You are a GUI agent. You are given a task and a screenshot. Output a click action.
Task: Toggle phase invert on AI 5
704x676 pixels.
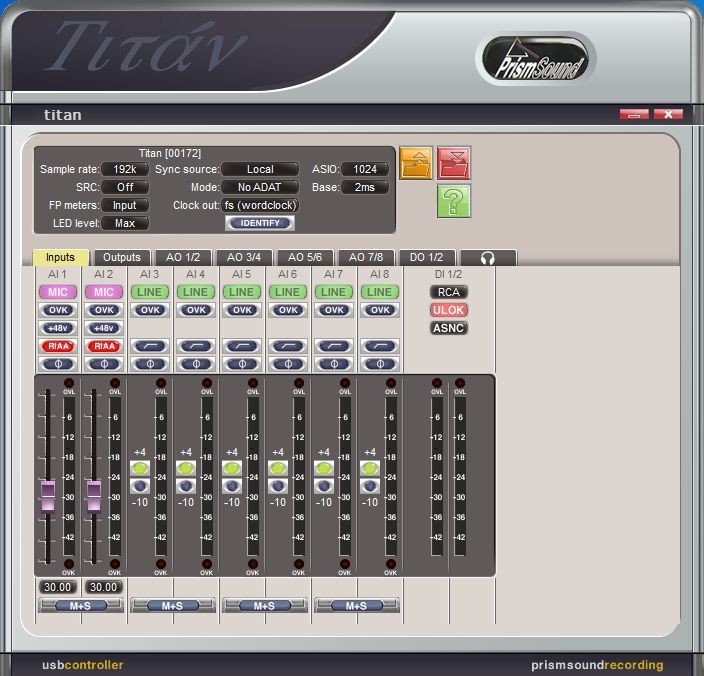point(242,364)
